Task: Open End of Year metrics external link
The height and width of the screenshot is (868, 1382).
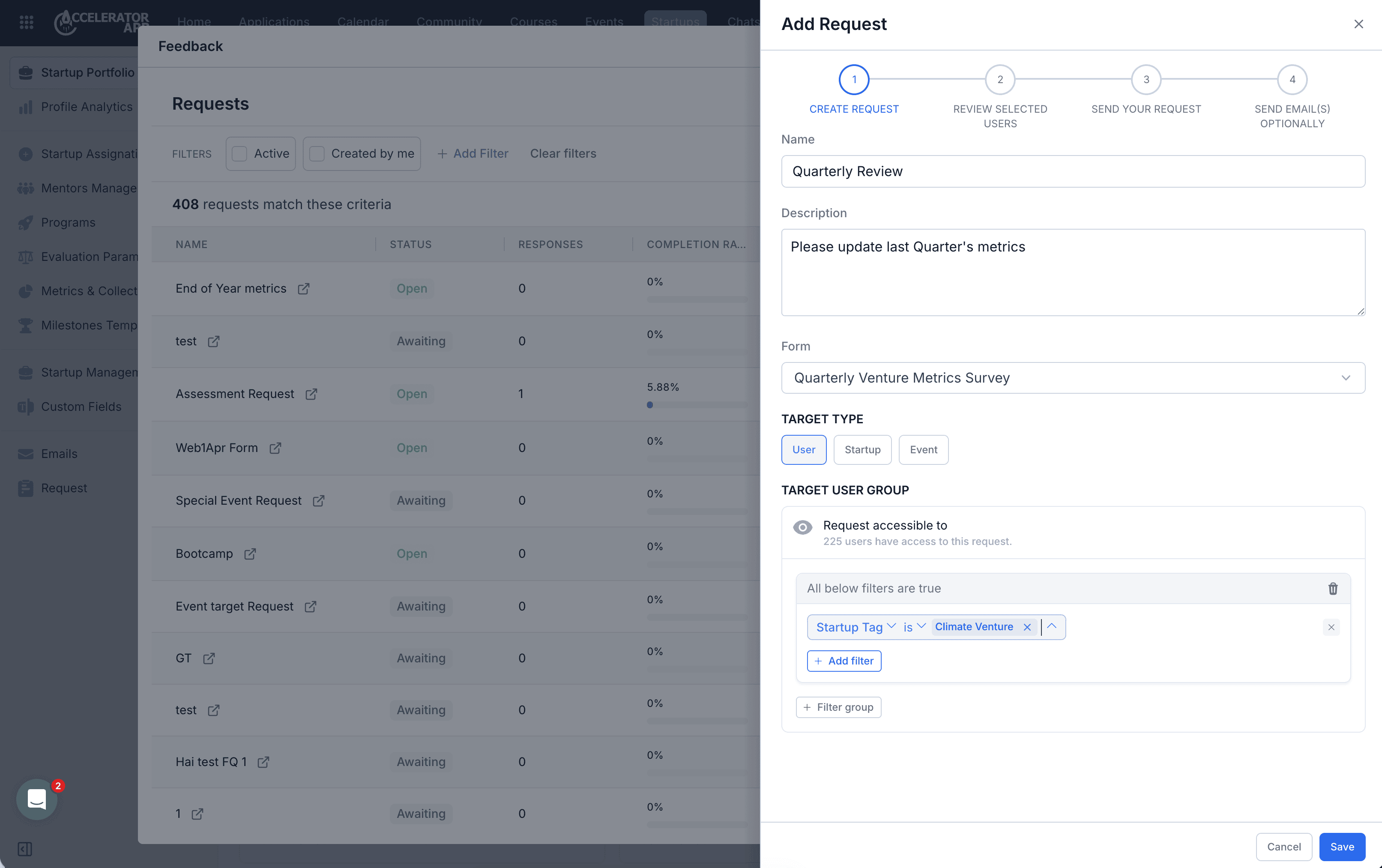Action: point(304,289)
